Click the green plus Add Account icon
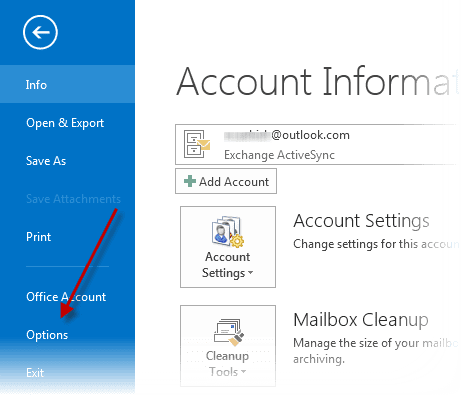 pyautogui.click(x=190, y=181)
